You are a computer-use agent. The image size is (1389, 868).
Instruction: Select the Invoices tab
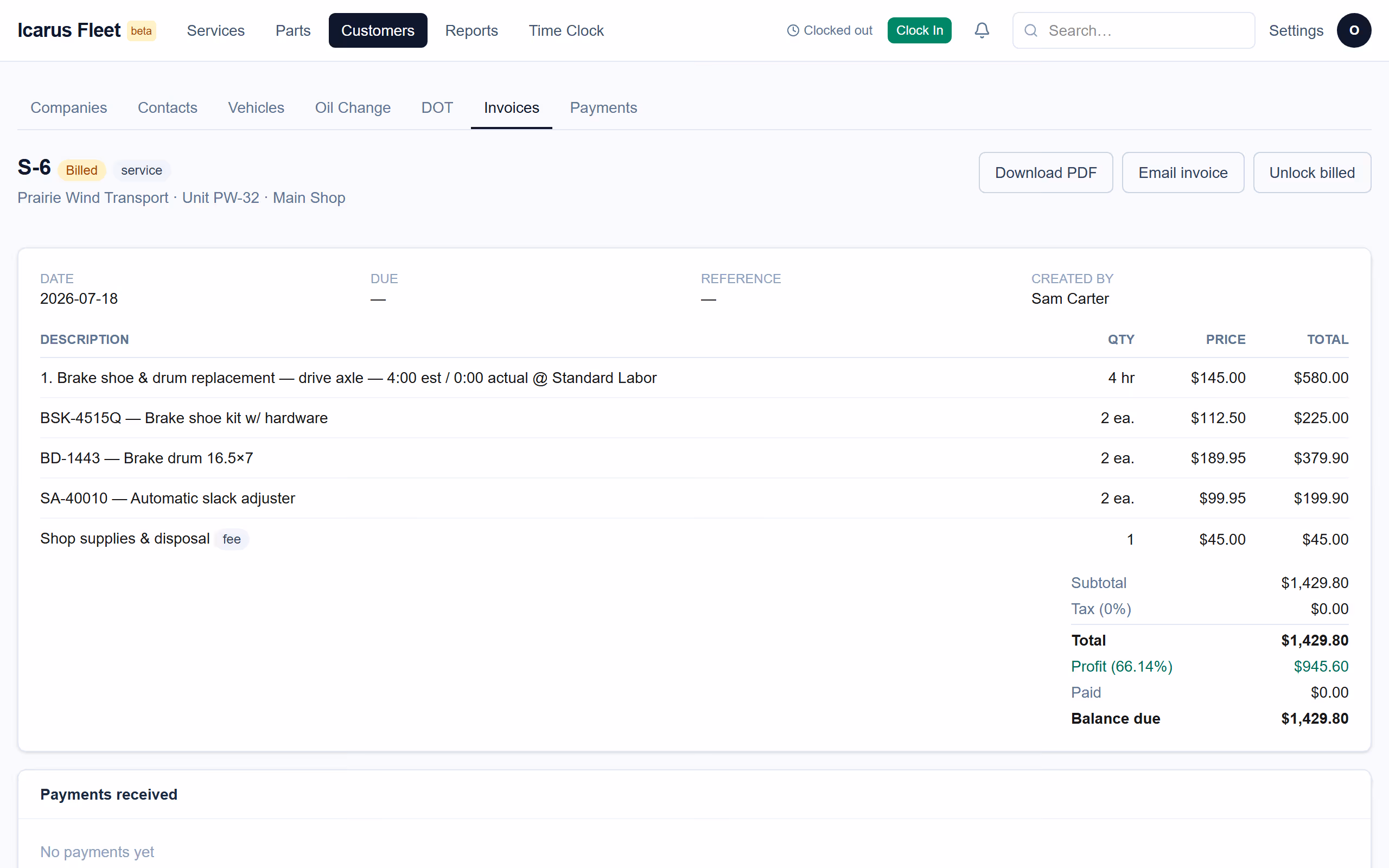click(x=511, y=107)
